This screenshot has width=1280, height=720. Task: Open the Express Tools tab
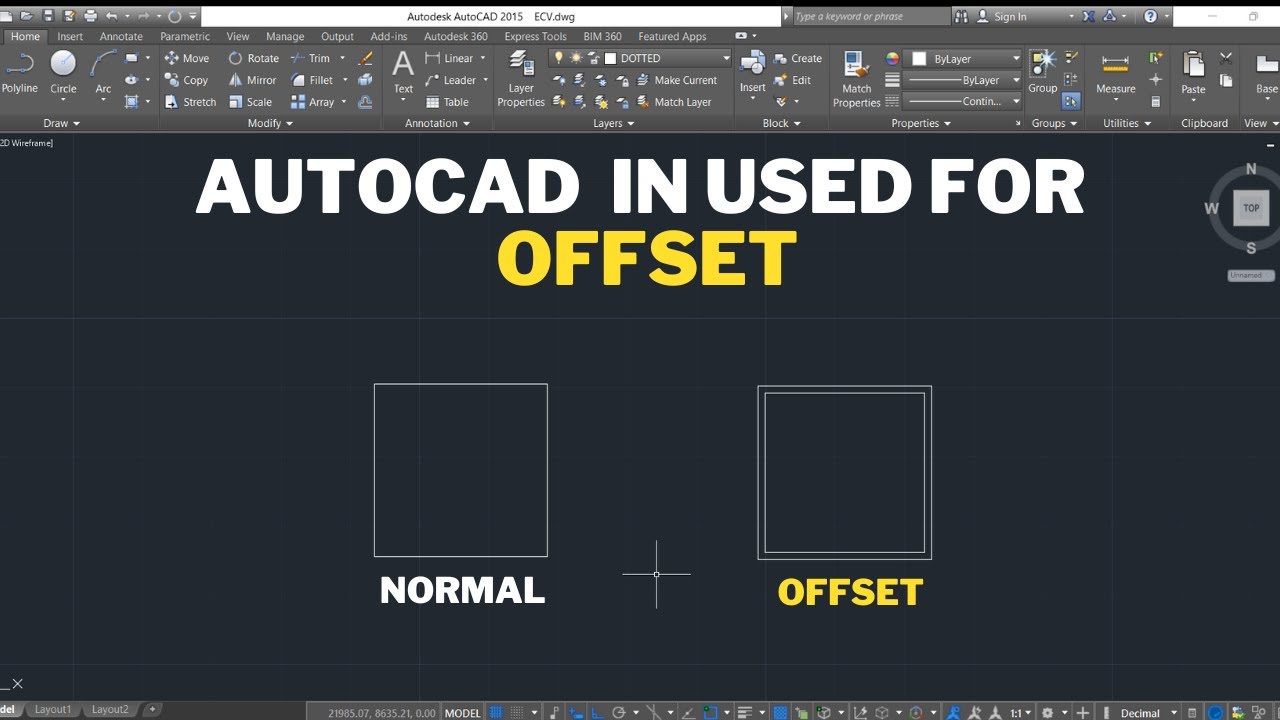(535, 36)
